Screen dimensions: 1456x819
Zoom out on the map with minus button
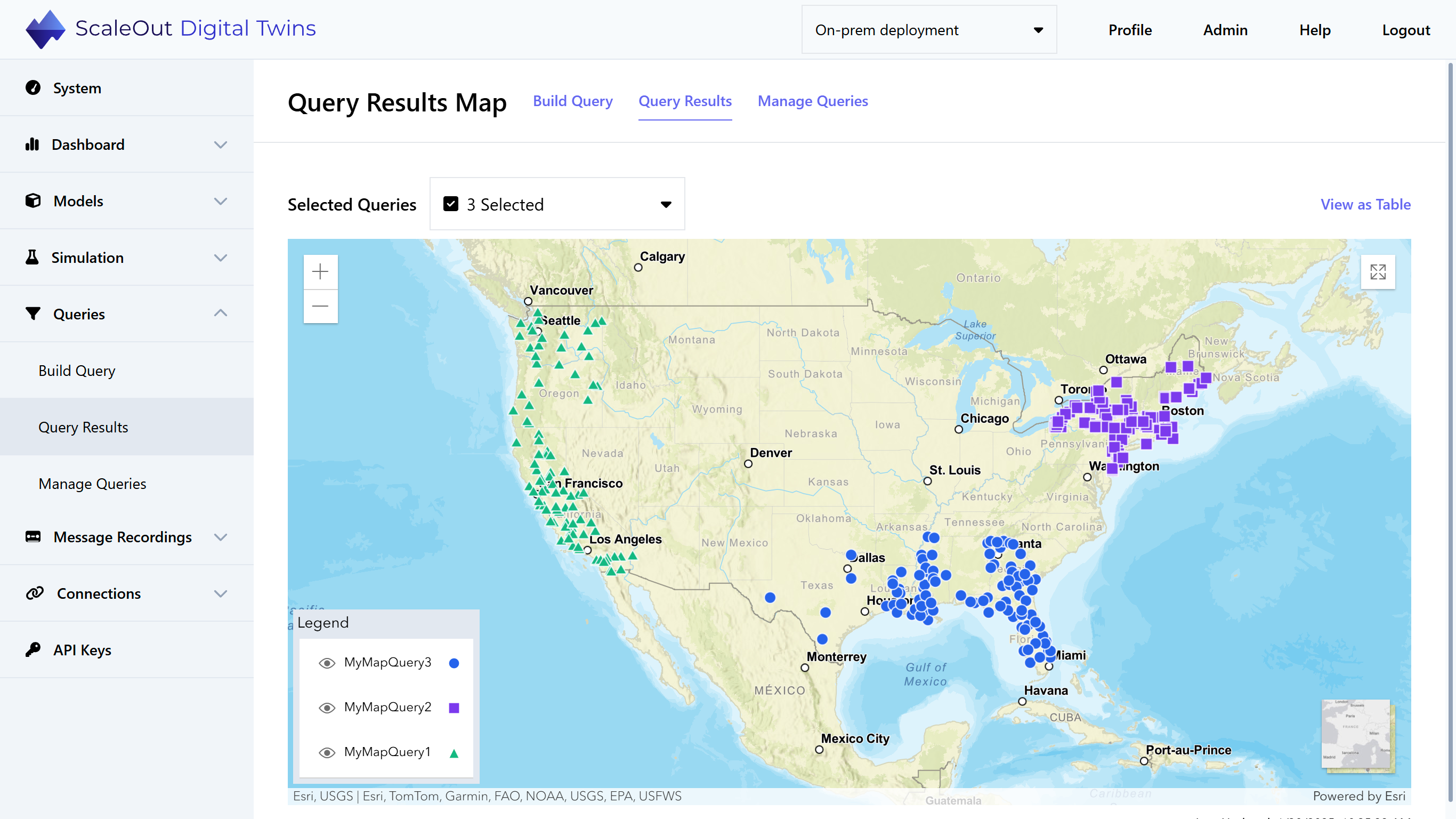(320, 307)
